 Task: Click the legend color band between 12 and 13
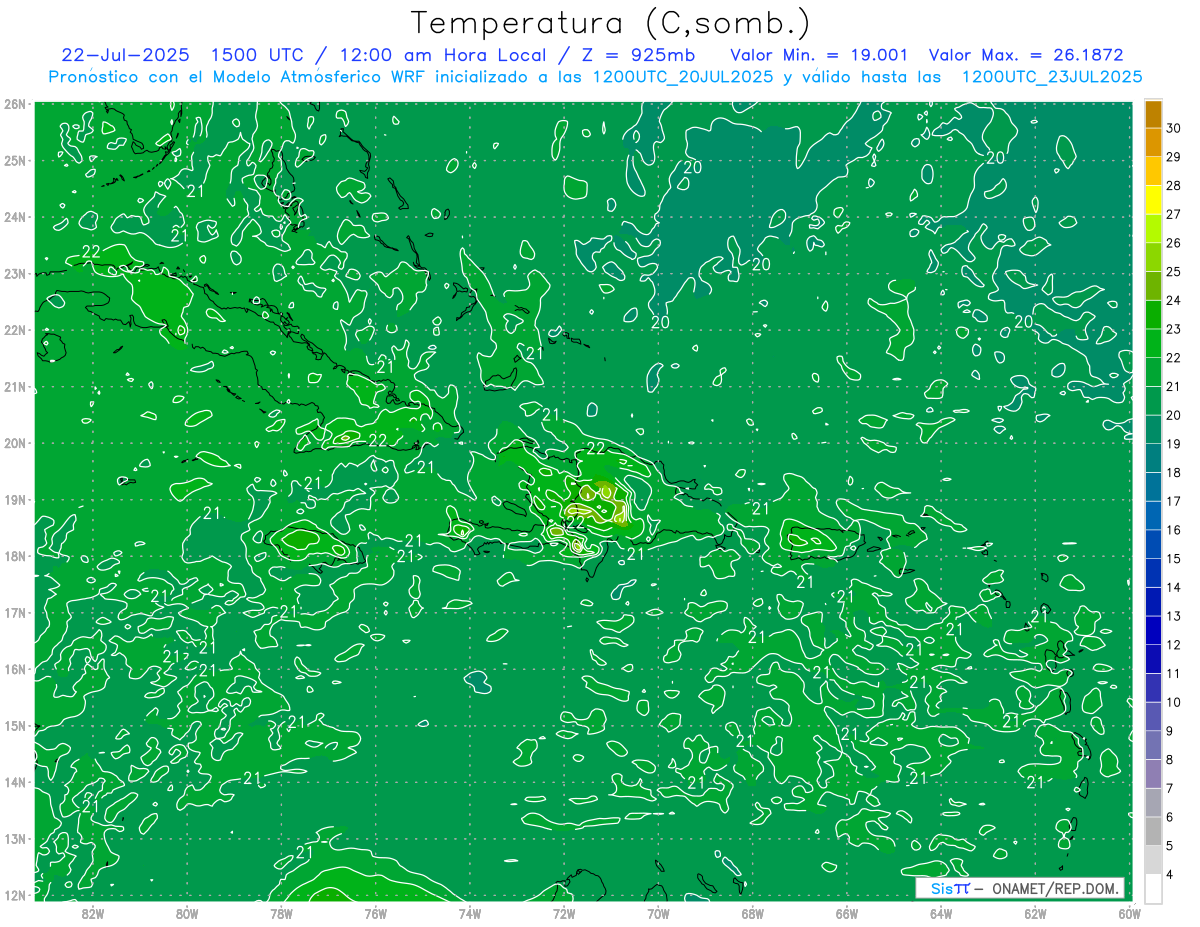tap(1154, 631)
